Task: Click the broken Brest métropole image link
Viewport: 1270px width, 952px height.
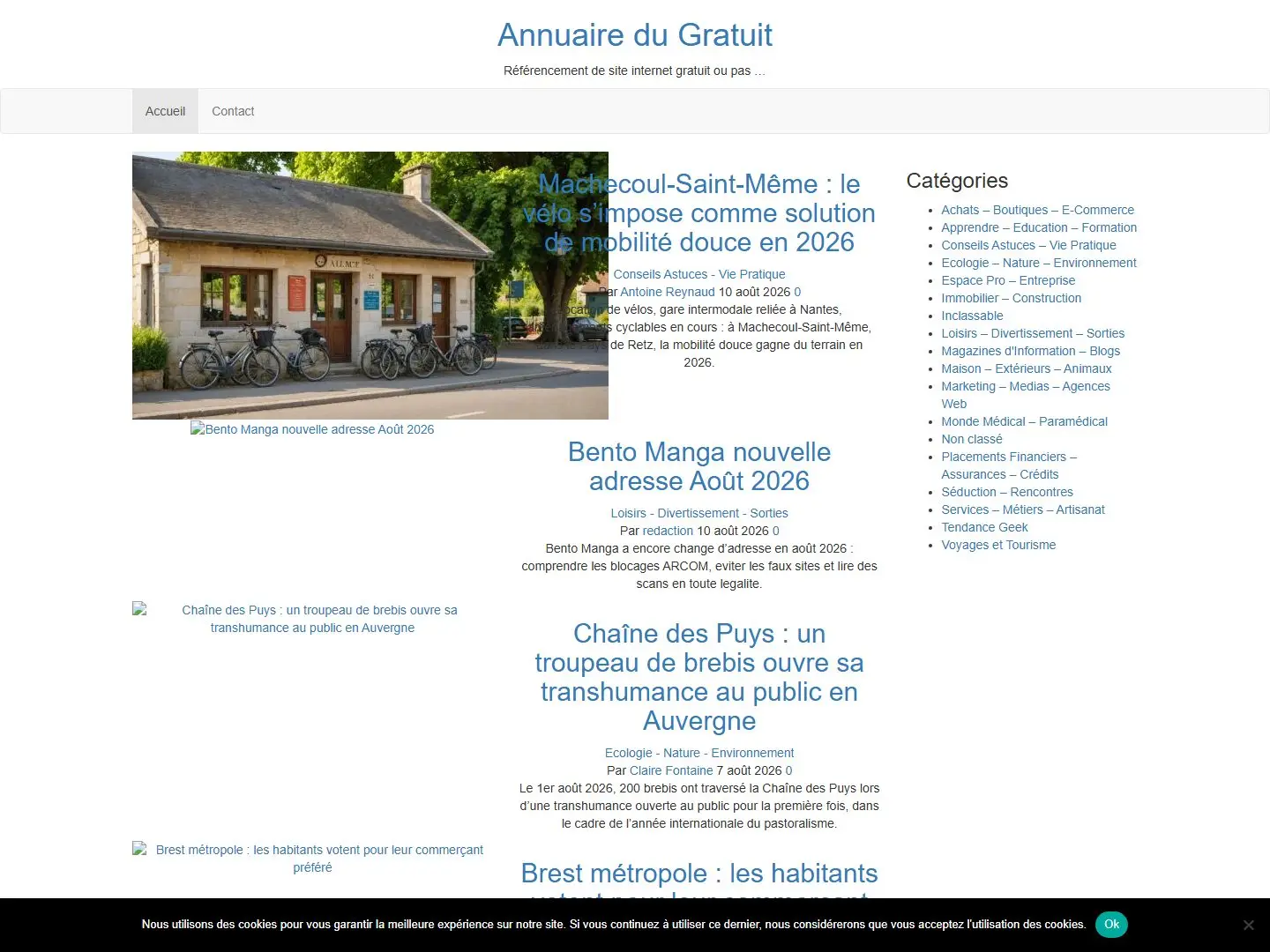Action: click(x=312, y=859)
